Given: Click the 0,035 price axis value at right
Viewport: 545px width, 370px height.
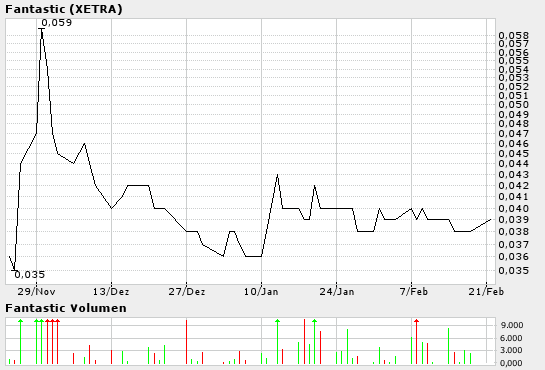Looking at the screenshot, I should tap(514, 270).
